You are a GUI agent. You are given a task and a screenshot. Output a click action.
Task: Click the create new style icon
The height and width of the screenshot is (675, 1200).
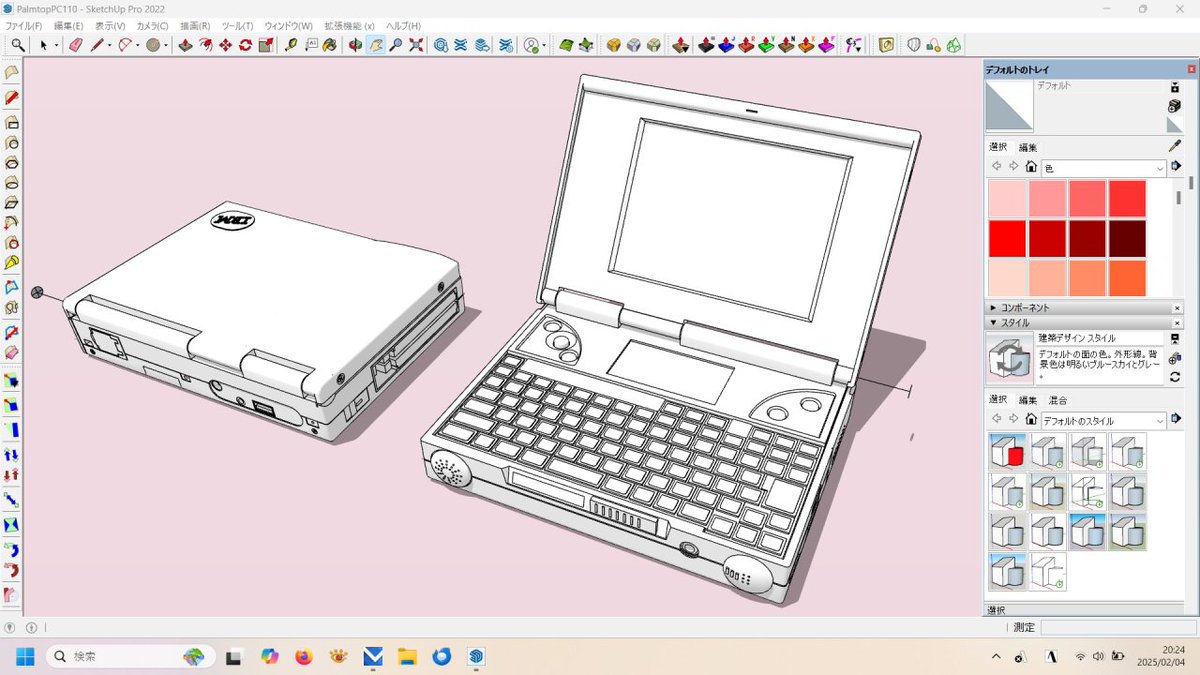(x=1175, y=357)
